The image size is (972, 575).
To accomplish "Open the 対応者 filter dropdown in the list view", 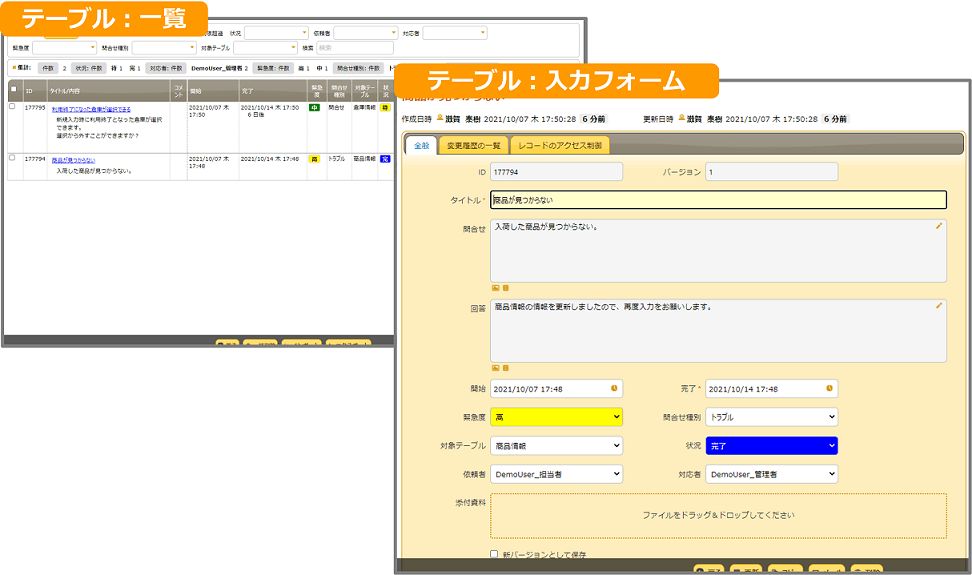I will coord(454,33).
